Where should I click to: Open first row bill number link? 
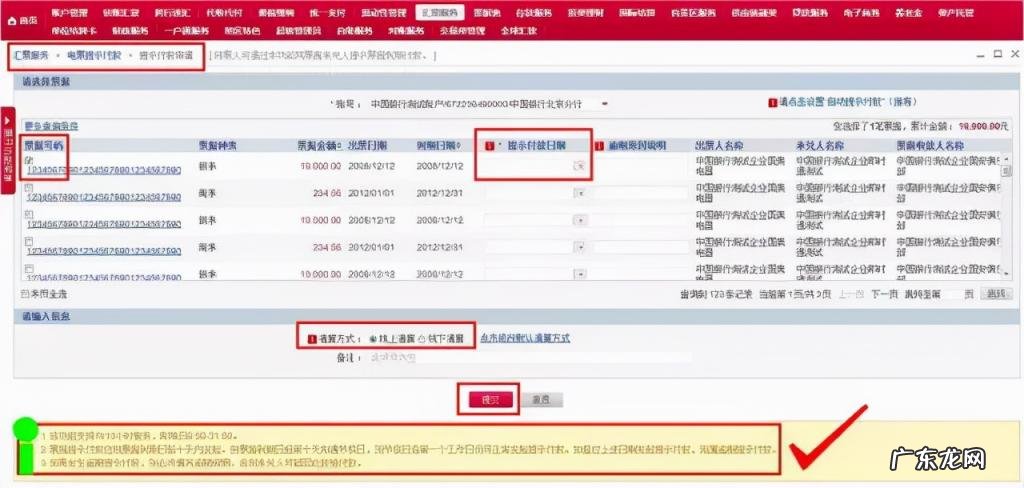[x=104, y=170]
